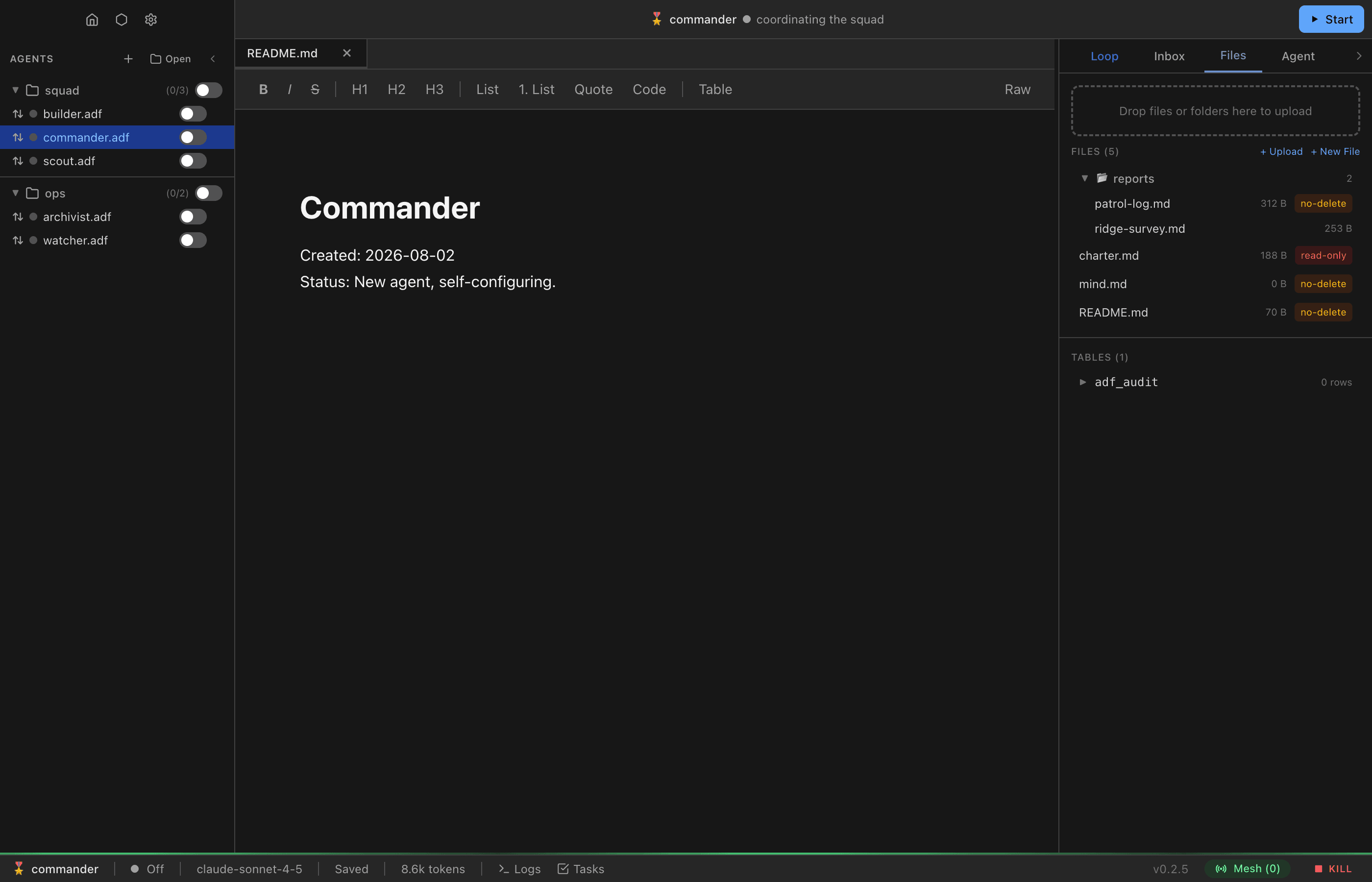Apply strikethrough formatting in editor toolbar
The image size is (1372, 882).
pyautogui.click(x=315, y=89)
